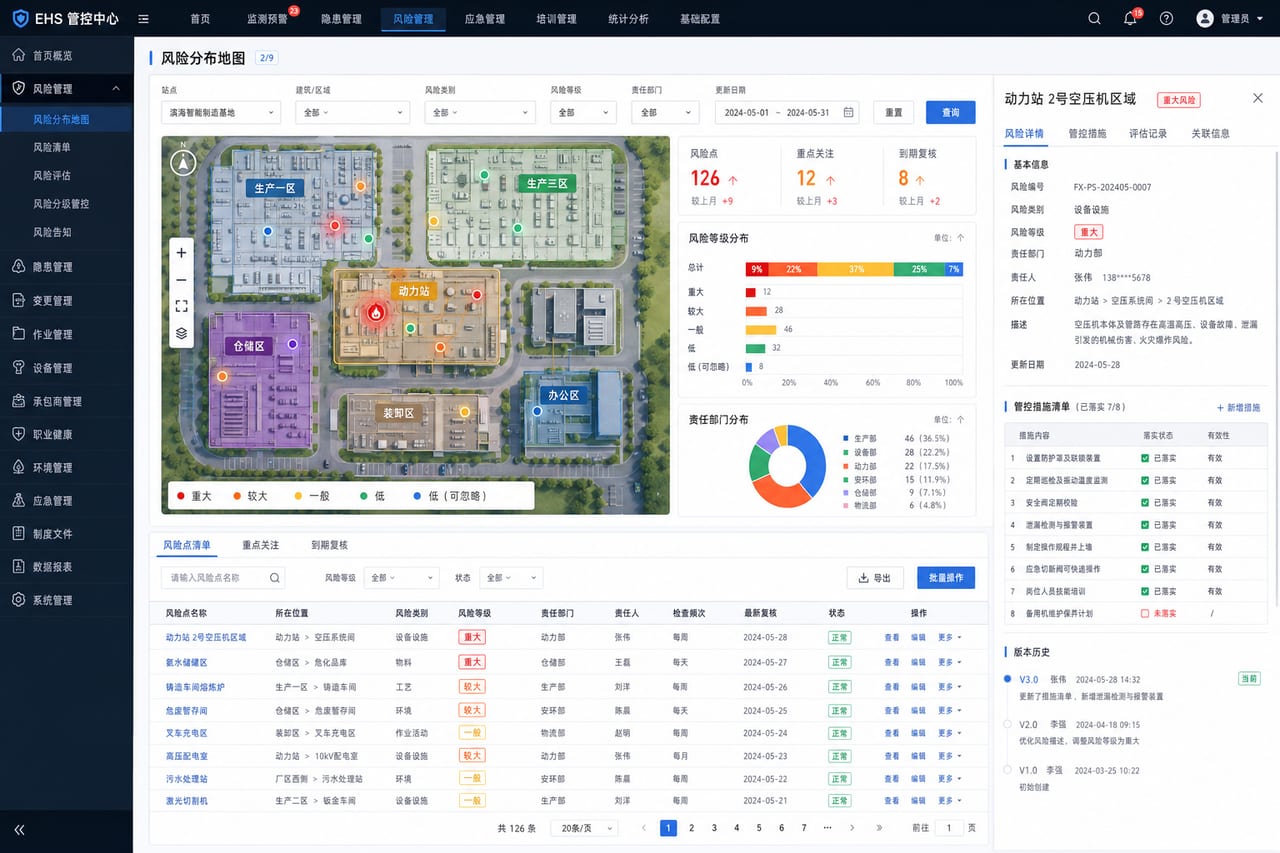Click the red fire marker on 动力站
This screenshot has height=853, width=1280.
(375, 312)
